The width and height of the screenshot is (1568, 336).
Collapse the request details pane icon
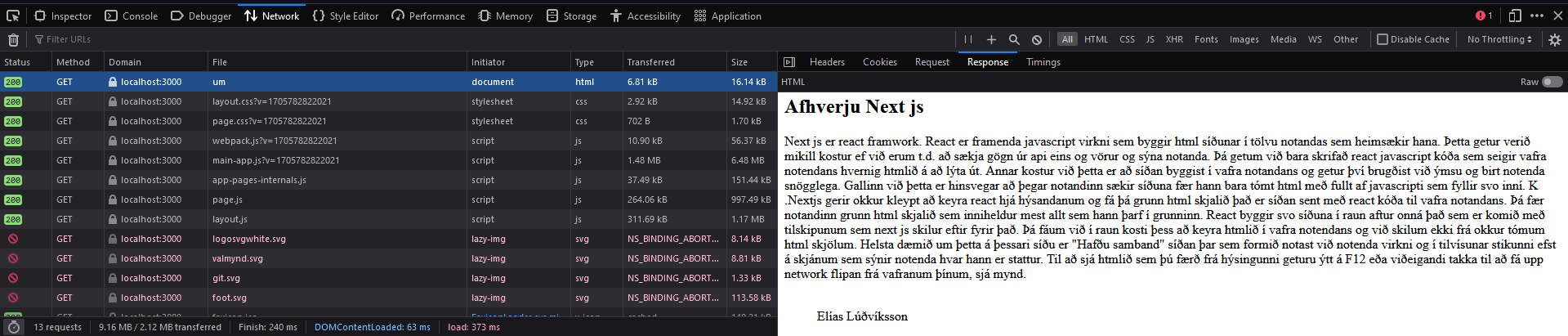point(789,62)
